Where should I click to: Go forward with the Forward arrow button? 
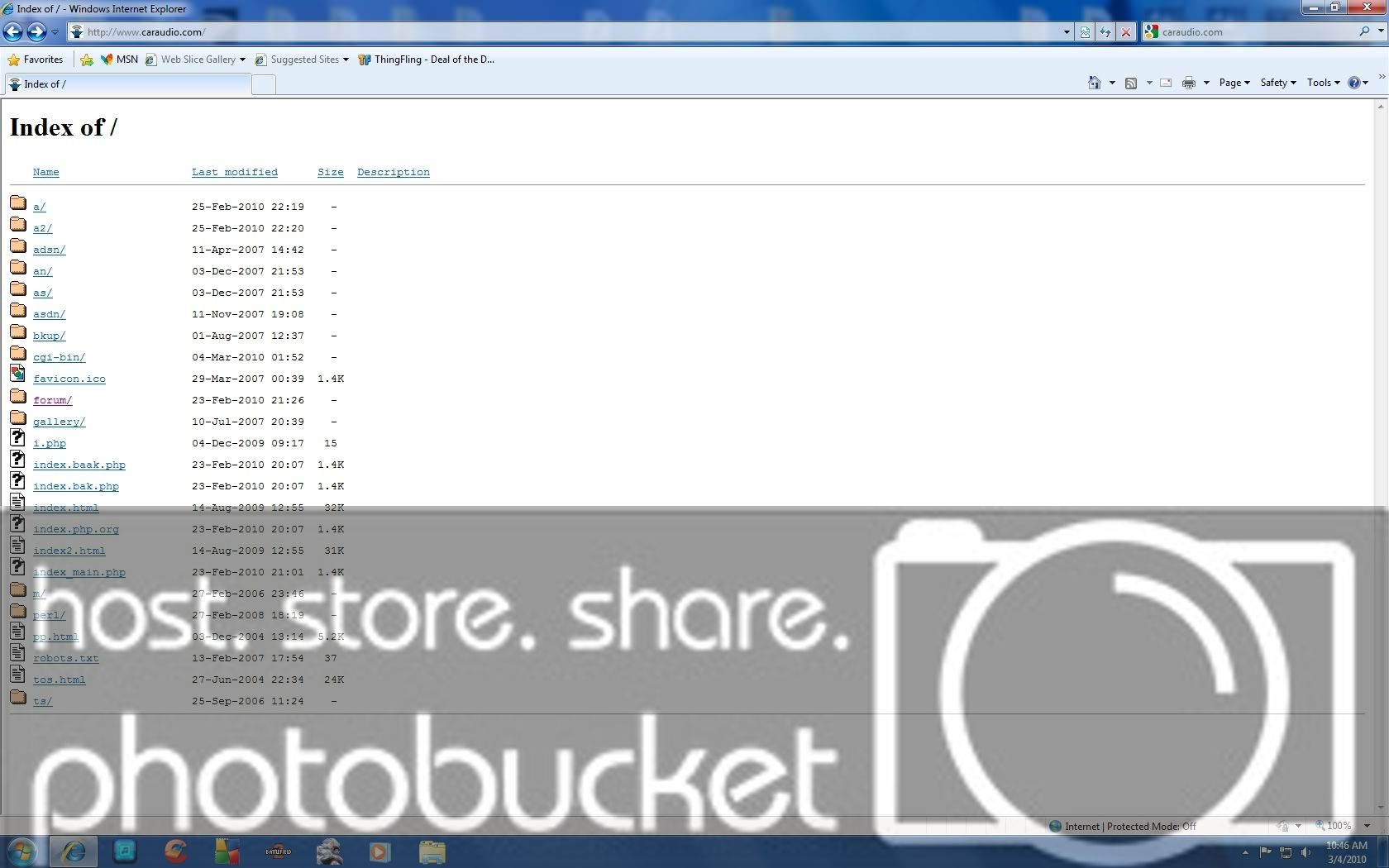[x=36, y=32]
